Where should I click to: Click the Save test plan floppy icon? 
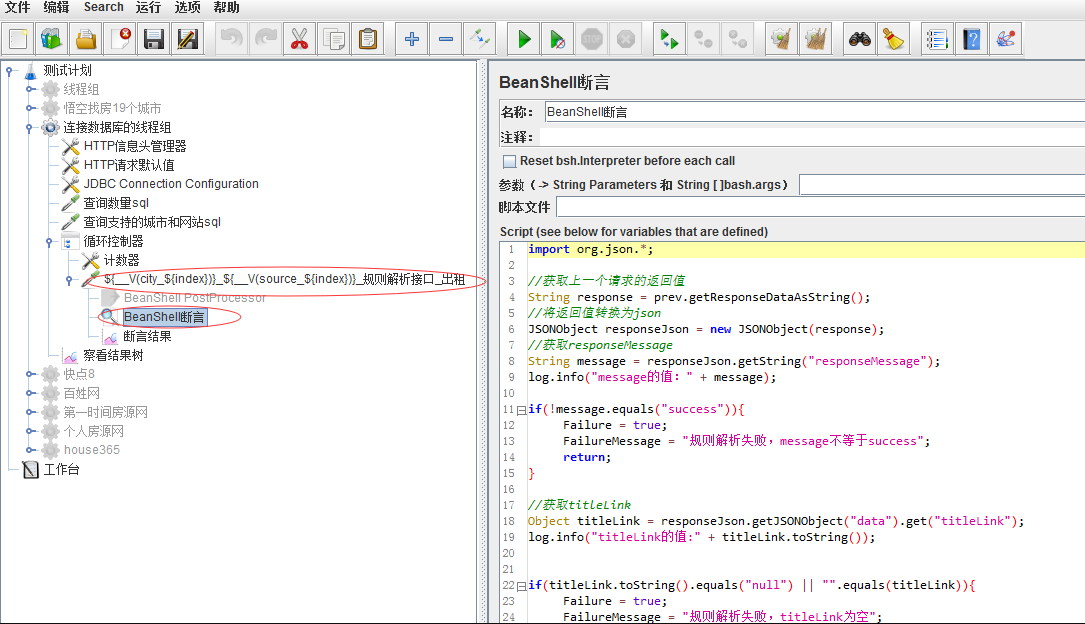pyautogui.click(x=154, y=39)
